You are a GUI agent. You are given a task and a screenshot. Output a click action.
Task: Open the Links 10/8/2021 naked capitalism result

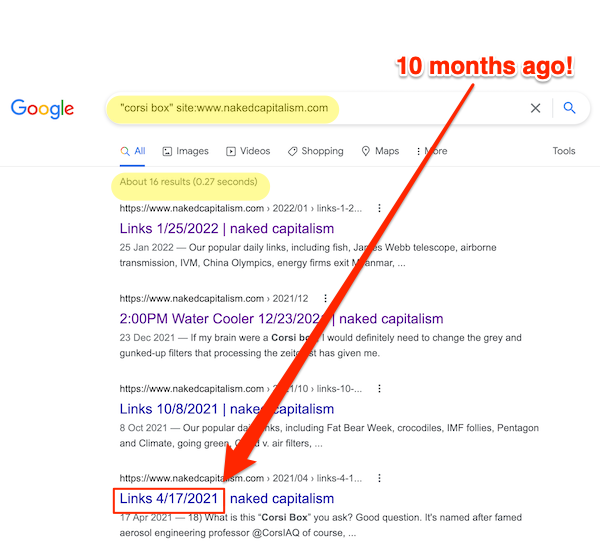227,409
